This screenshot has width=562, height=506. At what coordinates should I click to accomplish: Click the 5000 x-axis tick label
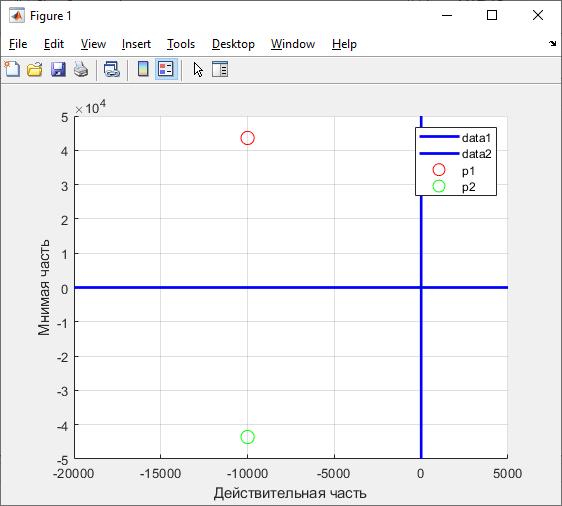click(x=508, y=474)
